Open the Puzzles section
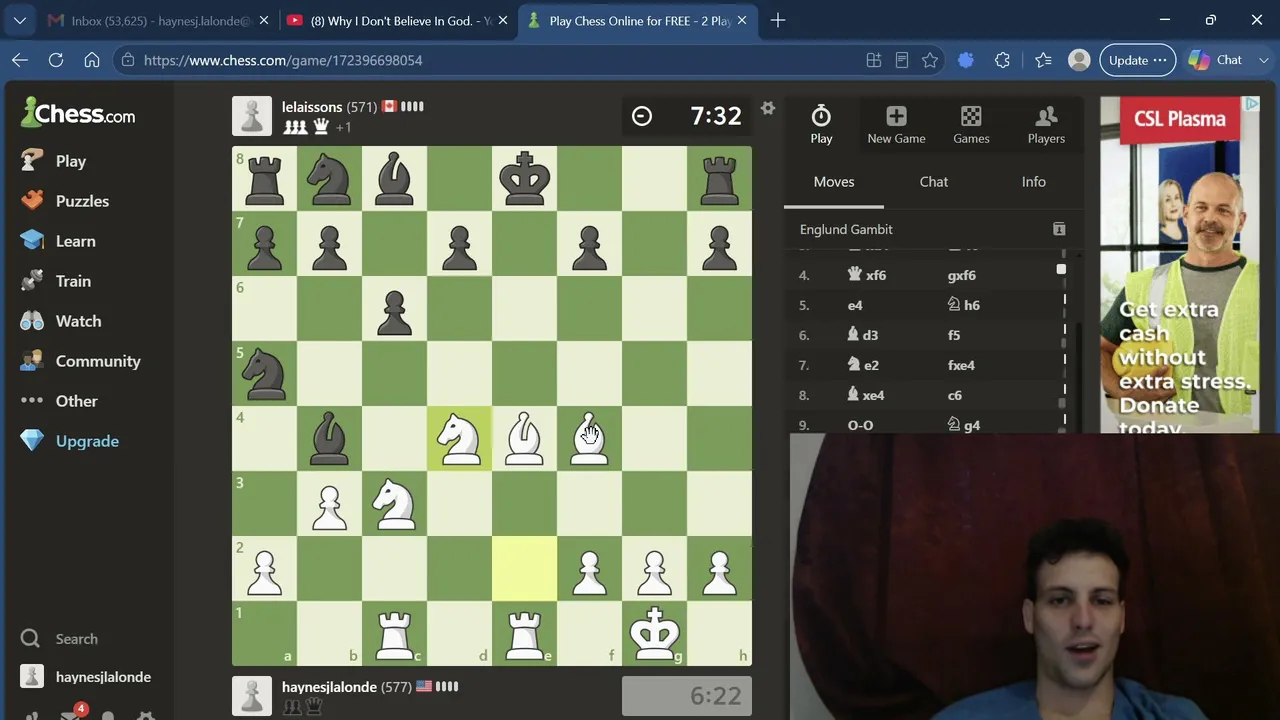Viewport: 1280px width, 720px height. click(66, 201)
